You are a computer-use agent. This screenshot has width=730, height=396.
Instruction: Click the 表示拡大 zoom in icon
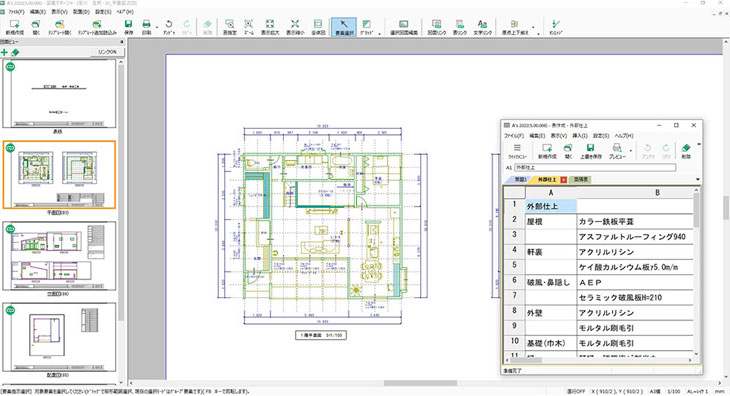click(270, 27)
